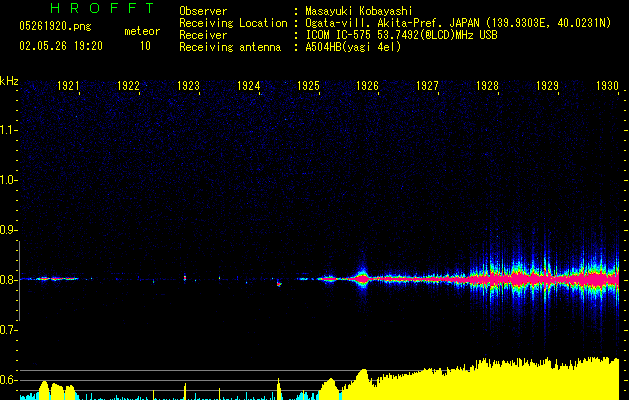Click the date 02.05.26 19:20

(61, 46)
